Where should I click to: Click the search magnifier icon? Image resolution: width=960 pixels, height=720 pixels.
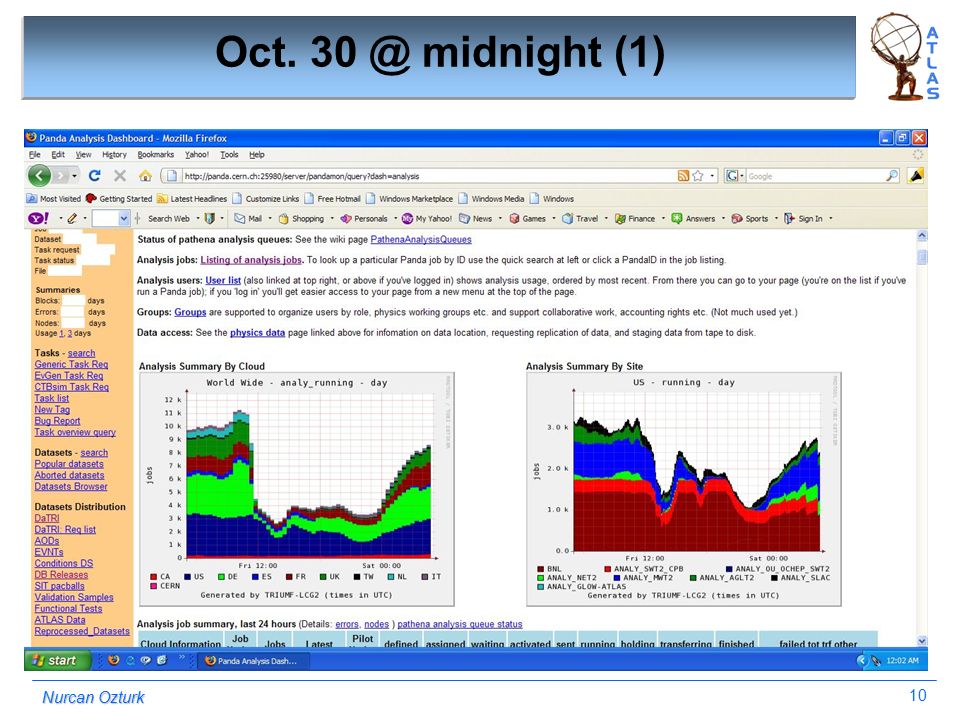[x=892, y=176]
